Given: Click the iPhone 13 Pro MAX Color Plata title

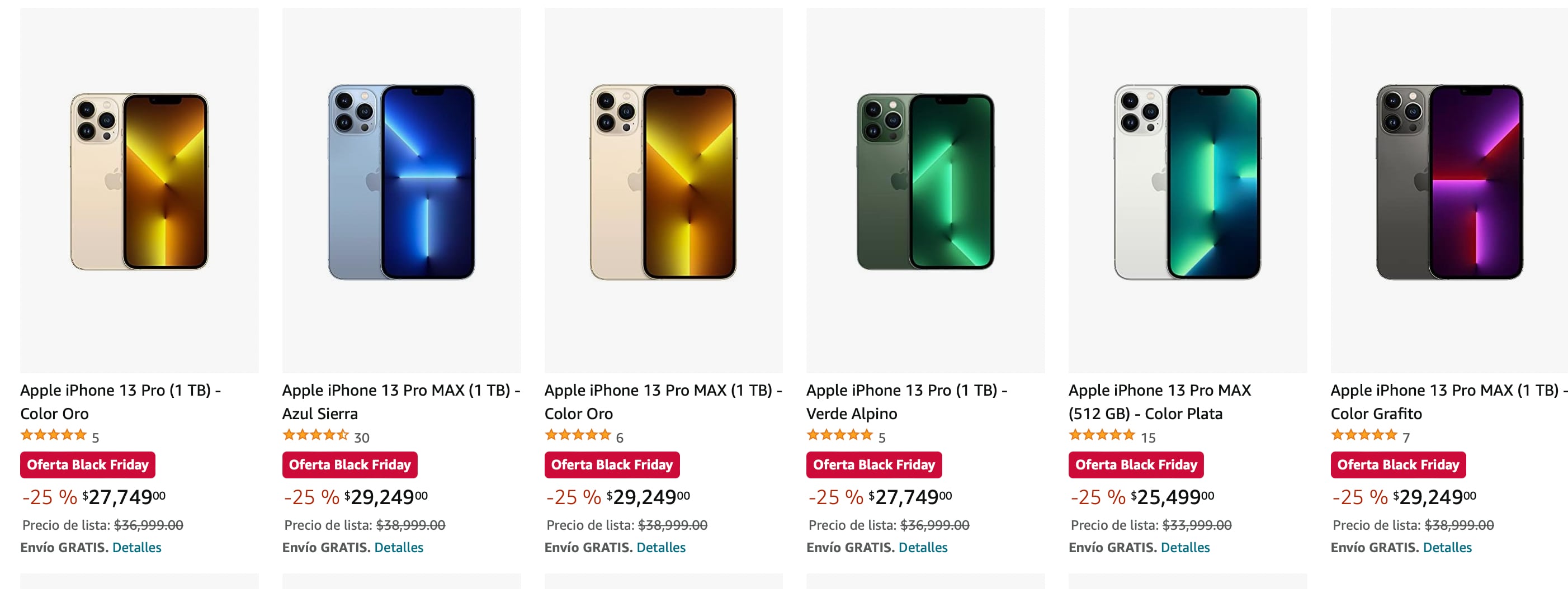Looking at the screenshot, I should pos(1159,402).
